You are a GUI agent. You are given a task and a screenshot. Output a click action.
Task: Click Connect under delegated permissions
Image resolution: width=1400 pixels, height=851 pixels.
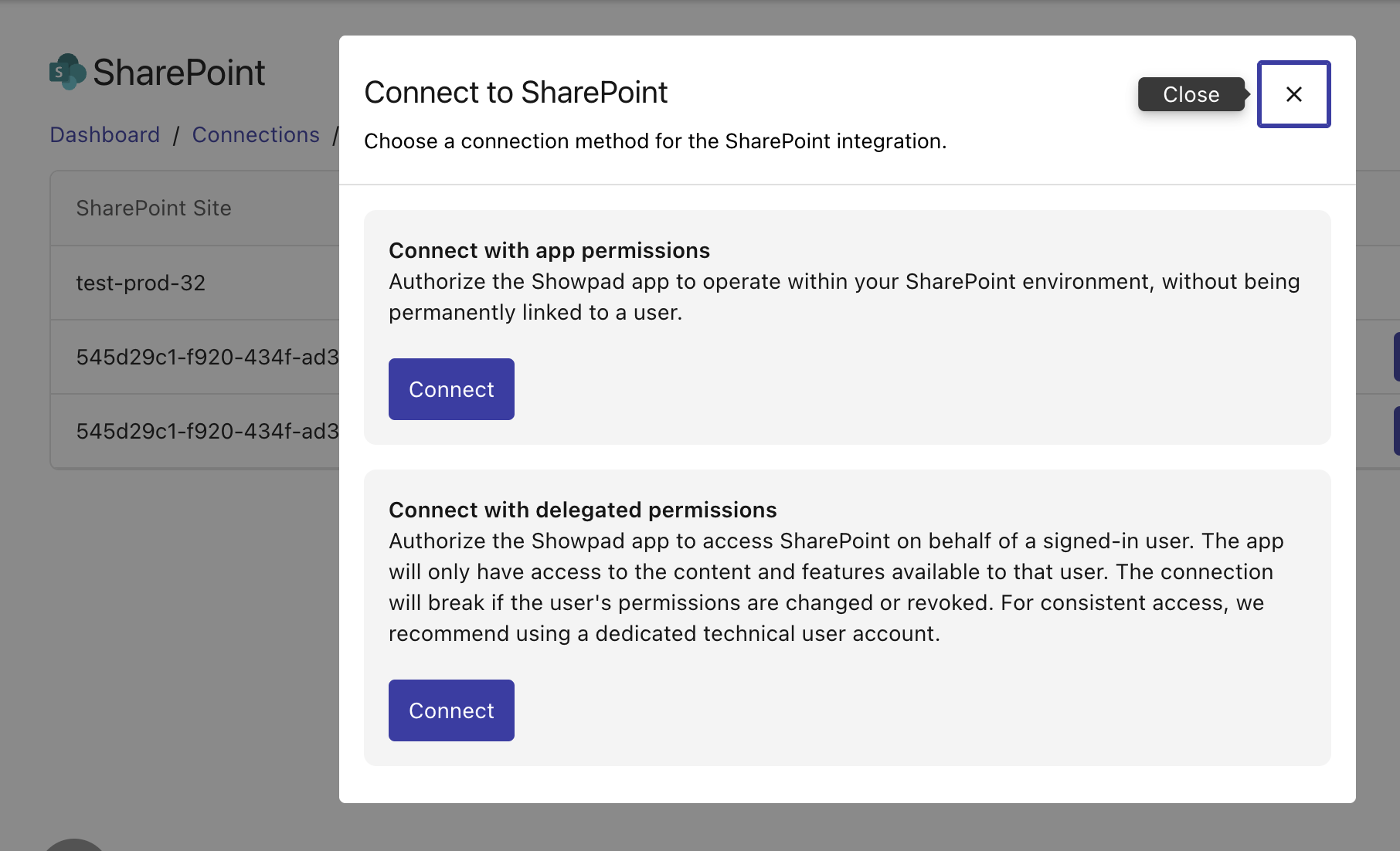451,710
